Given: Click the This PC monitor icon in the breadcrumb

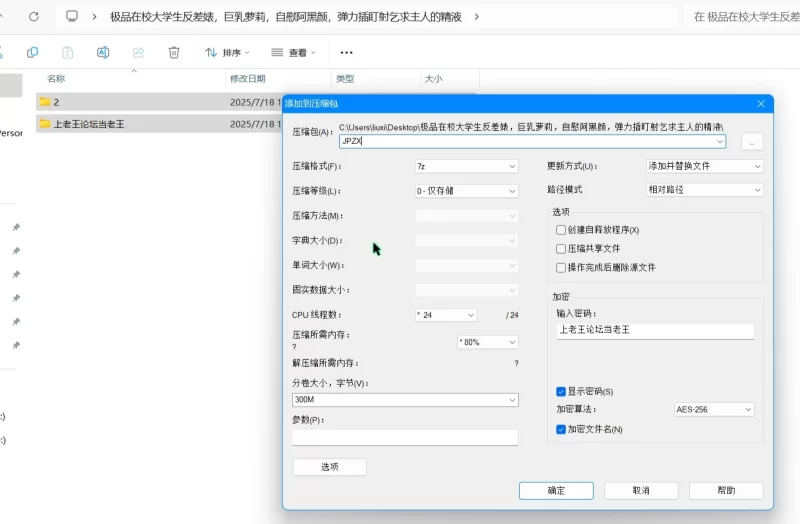Looking at the screenshot, I should (72, 16).
